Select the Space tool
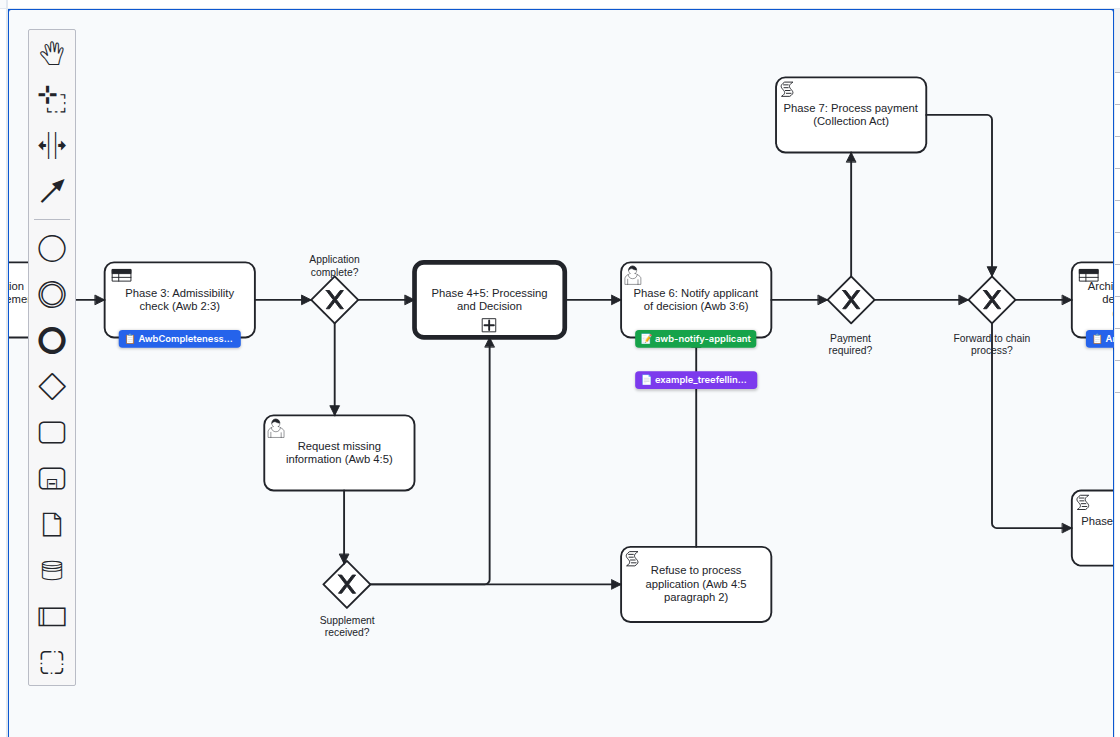Viewport: 1120px width, 737px height. [52, 145]
